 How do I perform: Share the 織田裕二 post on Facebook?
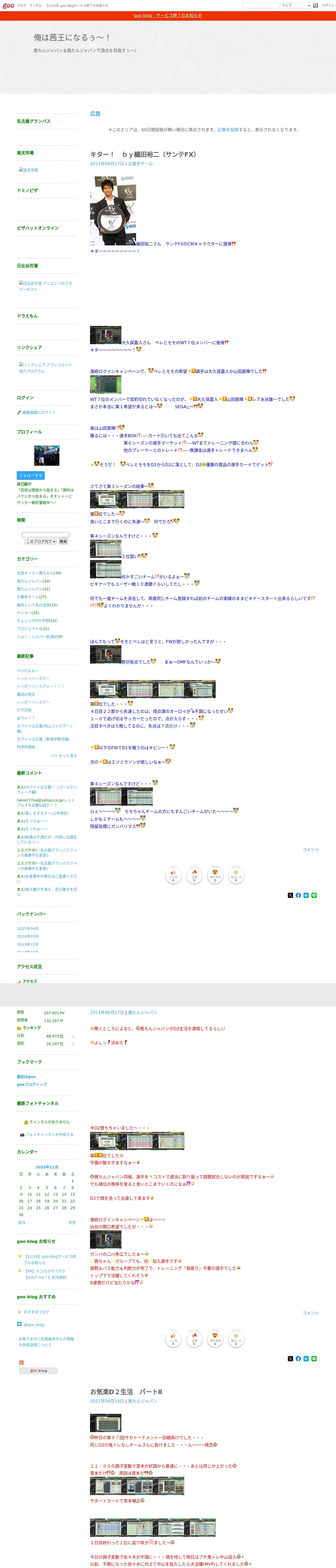point(298,895)
